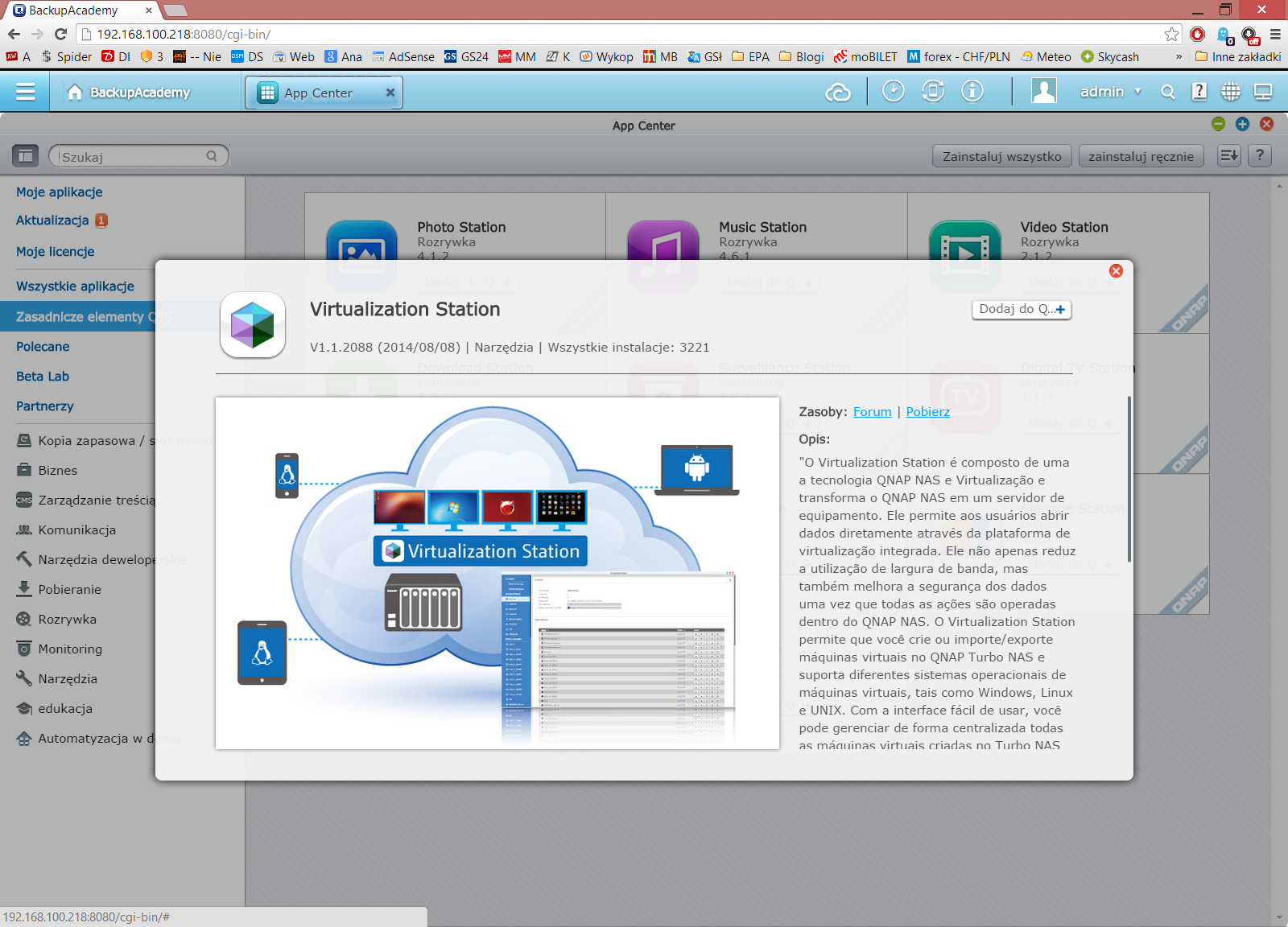Close the App Center tab
Screen dimensions: 1288x927
tap(390, 93)
